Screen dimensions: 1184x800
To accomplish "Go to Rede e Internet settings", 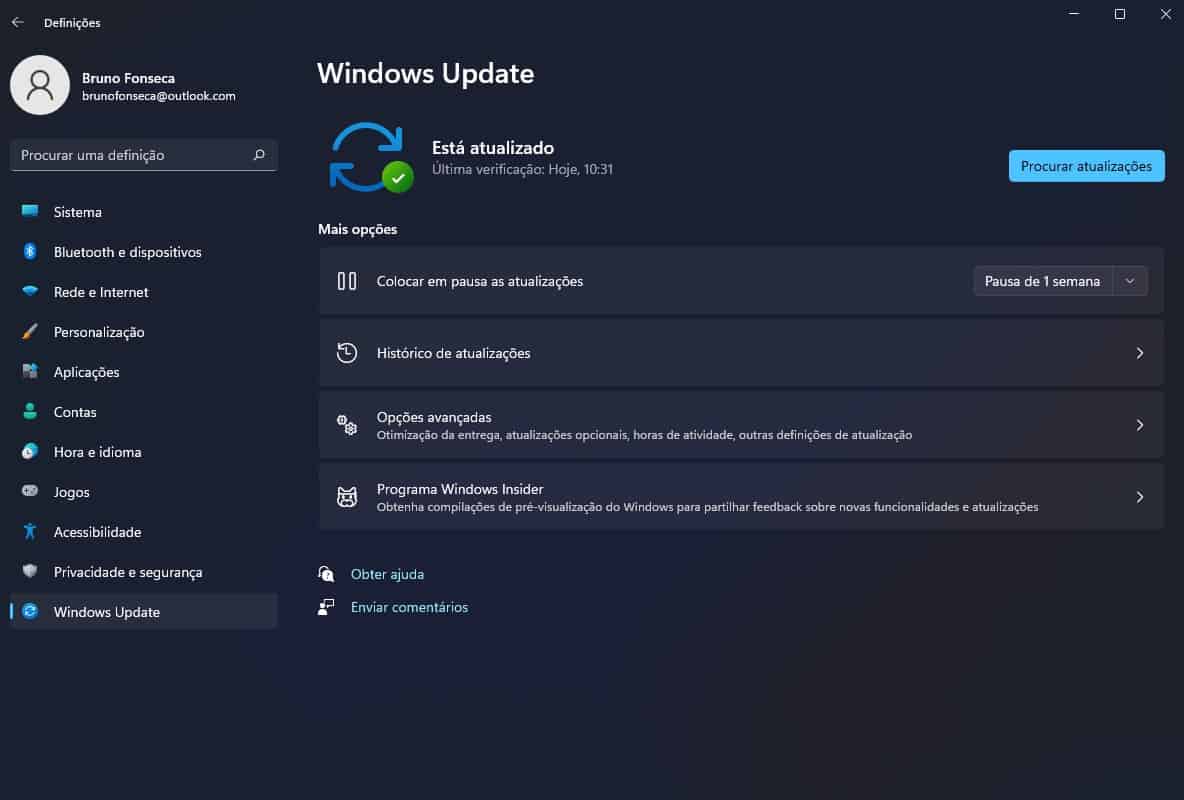I will click(143, 292).
